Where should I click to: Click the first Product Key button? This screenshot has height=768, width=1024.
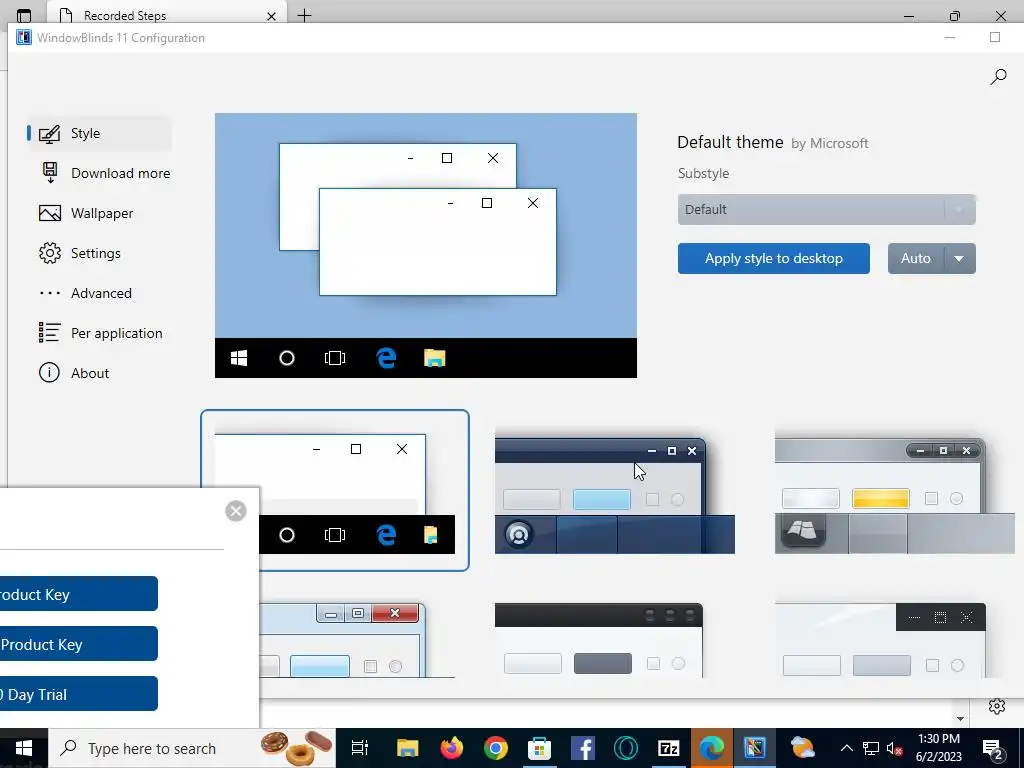click(x=78, y=594)
